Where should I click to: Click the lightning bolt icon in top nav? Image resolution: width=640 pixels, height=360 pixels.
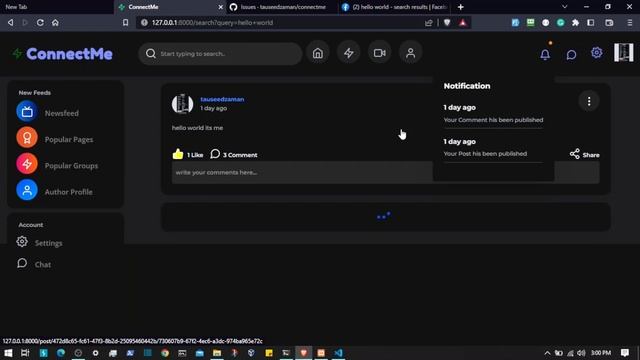click(349, 53)
